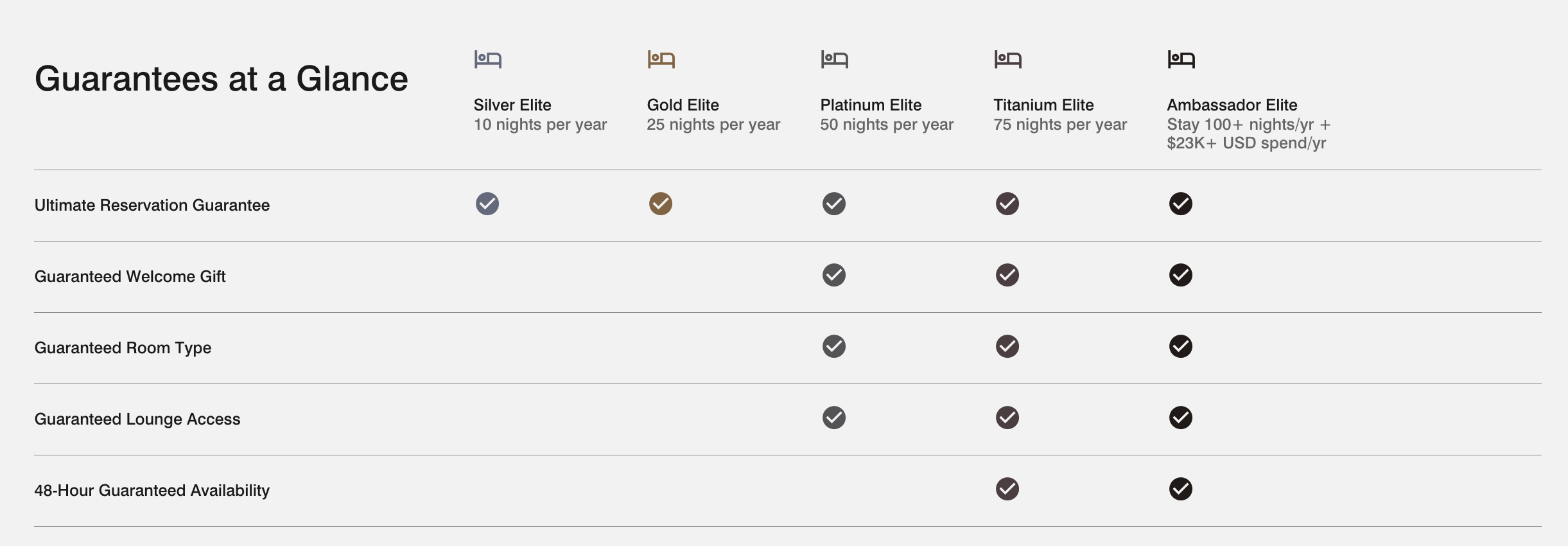Click Platinum Elite Guaranteed Lounge Access checkmark
This screenshot has width=1568, height=546.
coord(834,418)
